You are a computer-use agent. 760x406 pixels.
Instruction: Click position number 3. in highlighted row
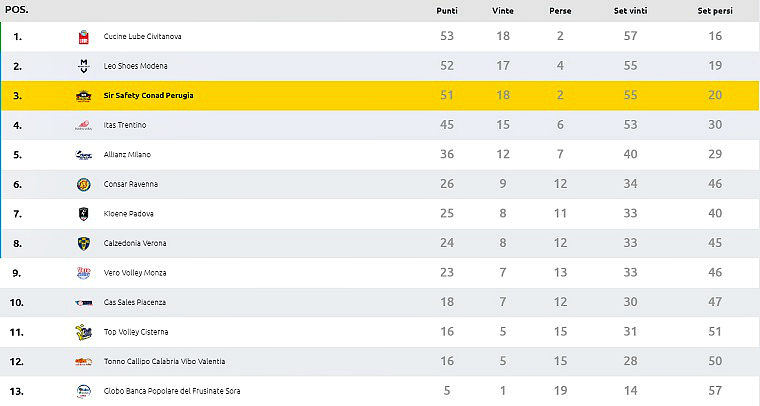tap(17, 95)
